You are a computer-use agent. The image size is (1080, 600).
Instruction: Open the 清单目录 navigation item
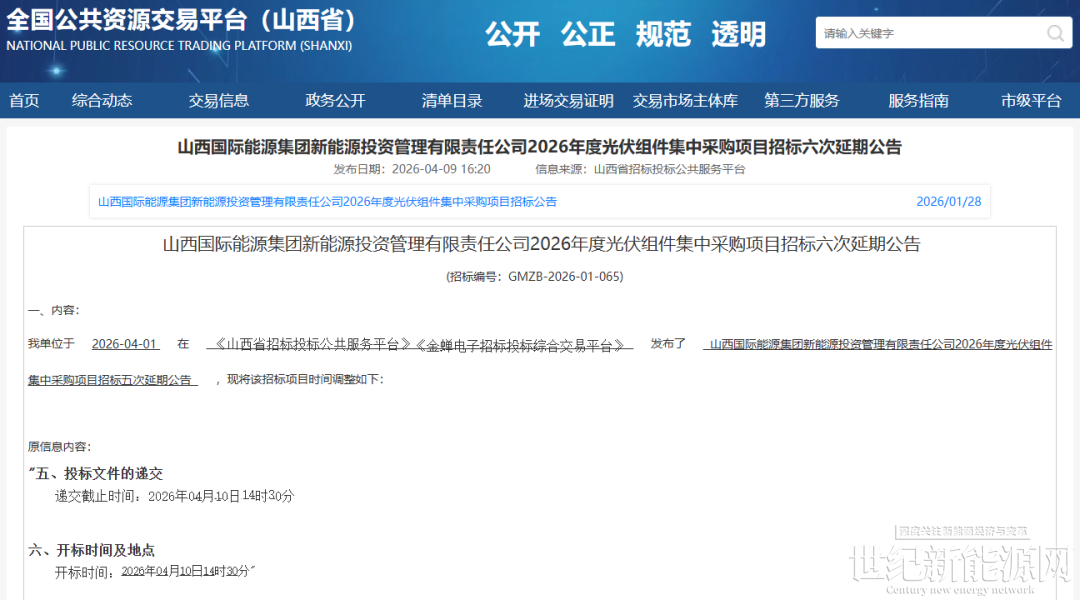click(452, 100)
